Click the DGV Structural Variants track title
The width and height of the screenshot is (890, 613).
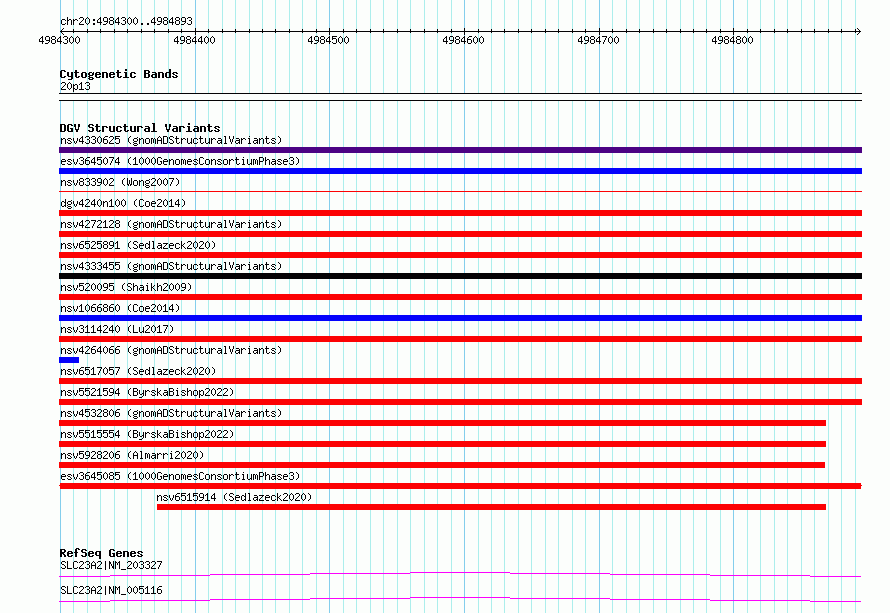point(140,128)
